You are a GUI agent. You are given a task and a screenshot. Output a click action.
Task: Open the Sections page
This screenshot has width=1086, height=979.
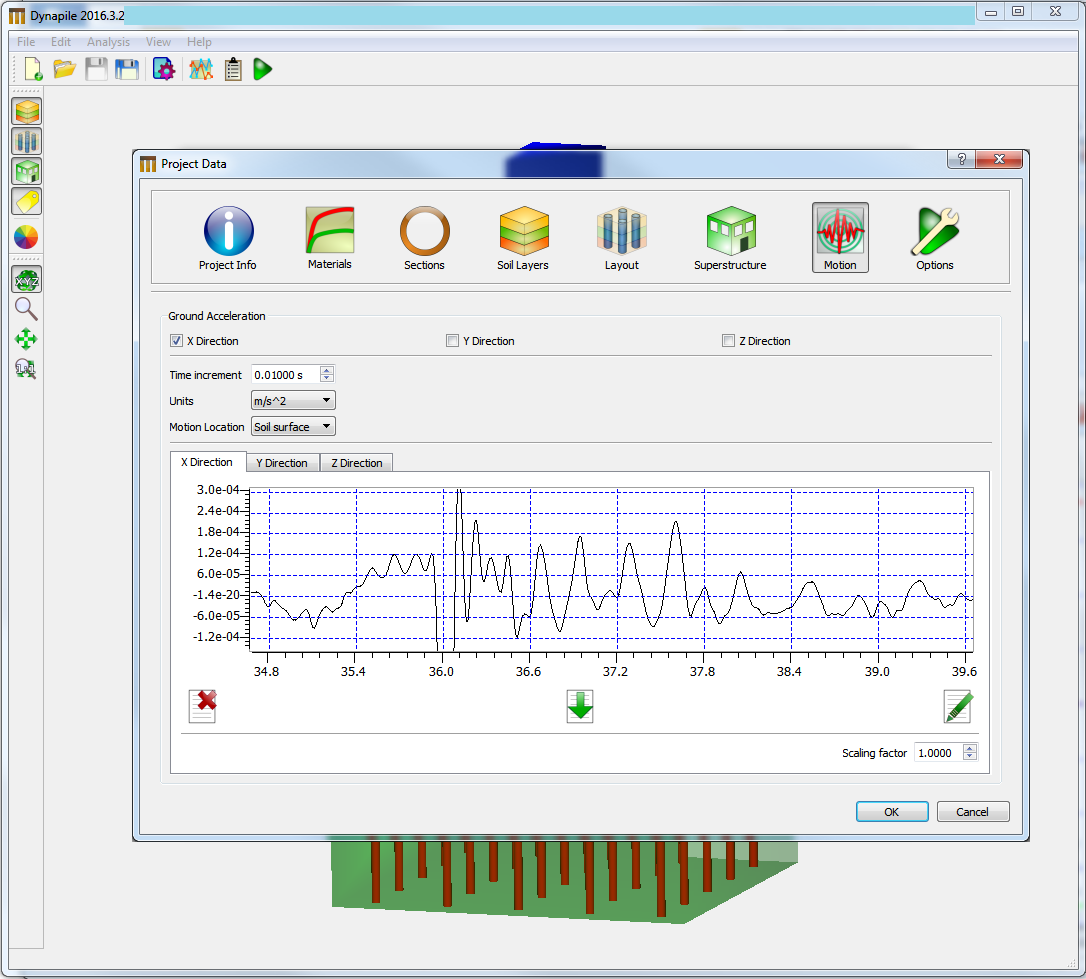tap(425, 238)
